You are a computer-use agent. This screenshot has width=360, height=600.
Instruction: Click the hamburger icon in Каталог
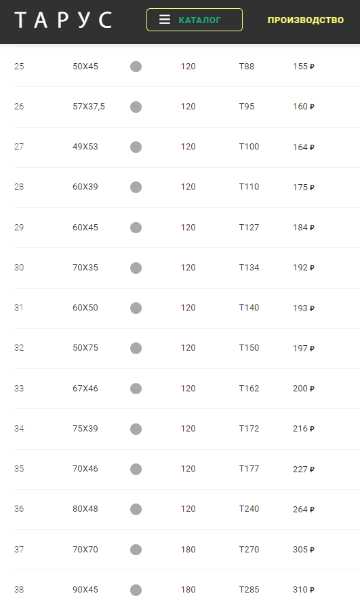165,20
